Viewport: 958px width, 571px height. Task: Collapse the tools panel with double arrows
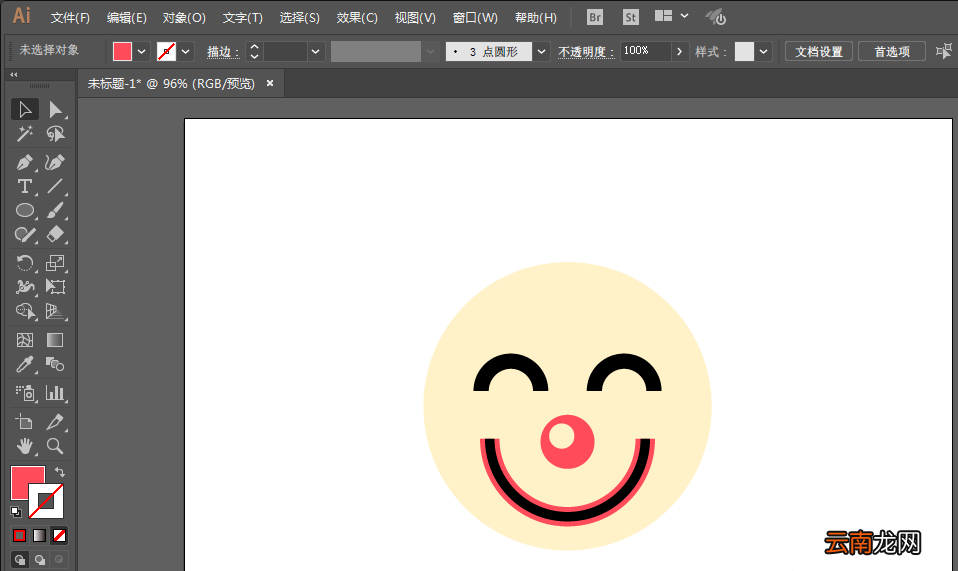point(13,75)
